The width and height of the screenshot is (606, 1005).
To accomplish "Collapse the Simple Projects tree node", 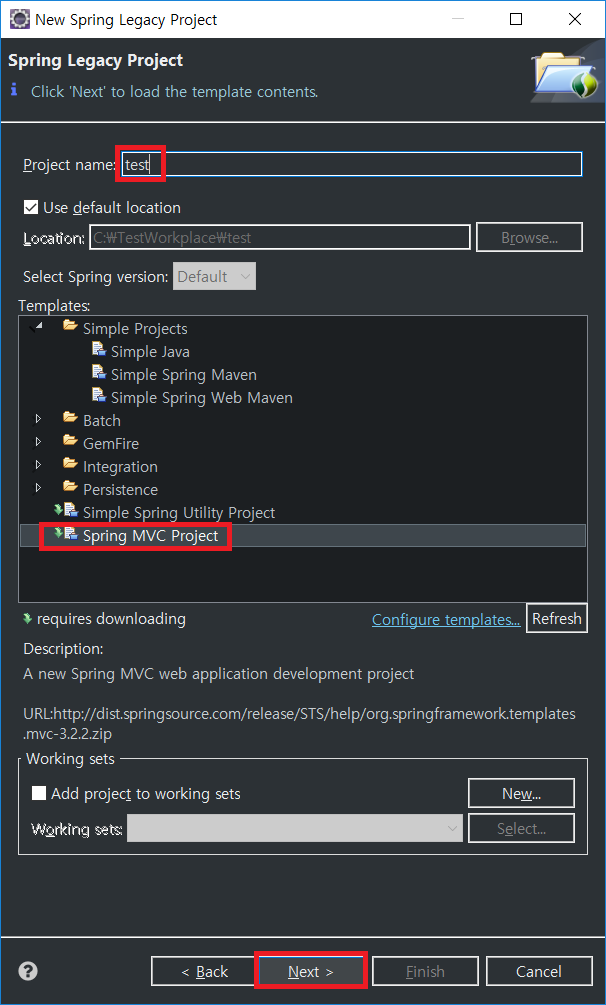I will [37, 327].
